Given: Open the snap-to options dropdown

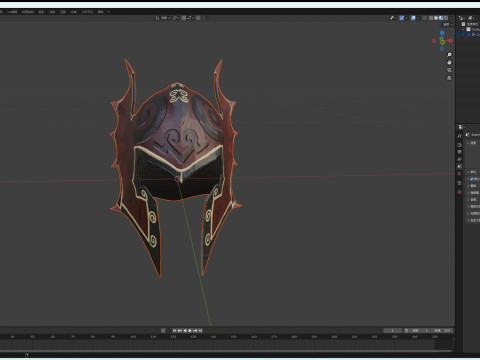Looking at the screenshot, I should coord(190,18).
